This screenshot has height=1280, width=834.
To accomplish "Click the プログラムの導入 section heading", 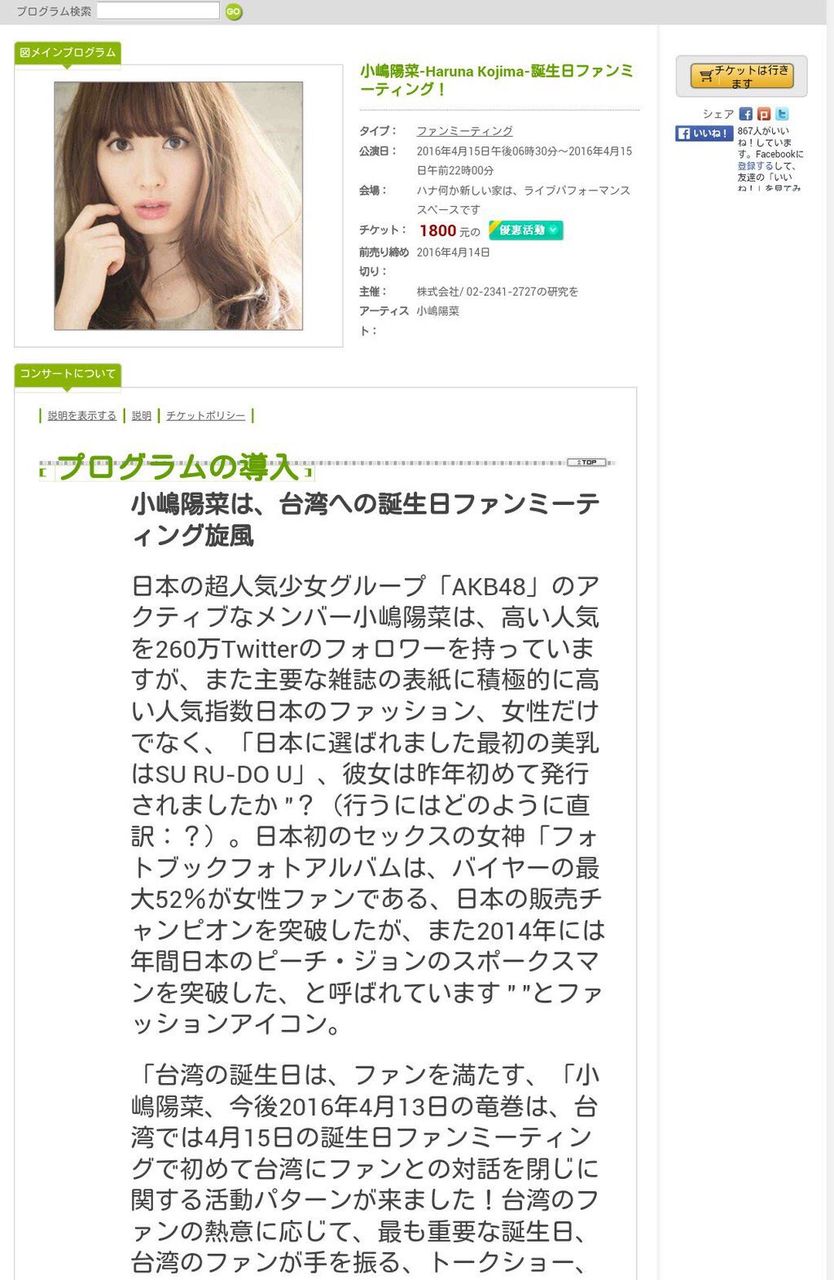I will click(178, 467).
